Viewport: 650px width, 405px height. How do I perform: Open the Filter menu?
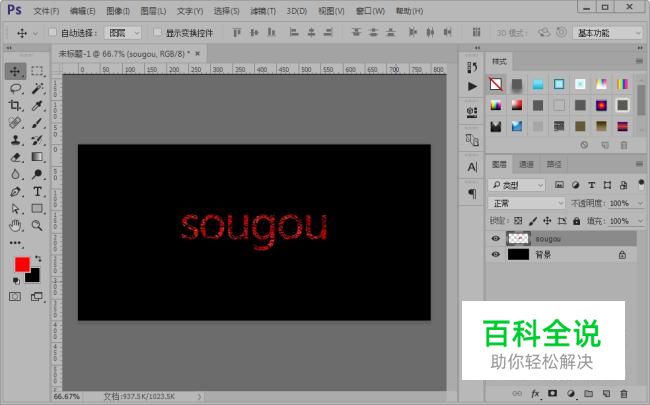point(263,11)
